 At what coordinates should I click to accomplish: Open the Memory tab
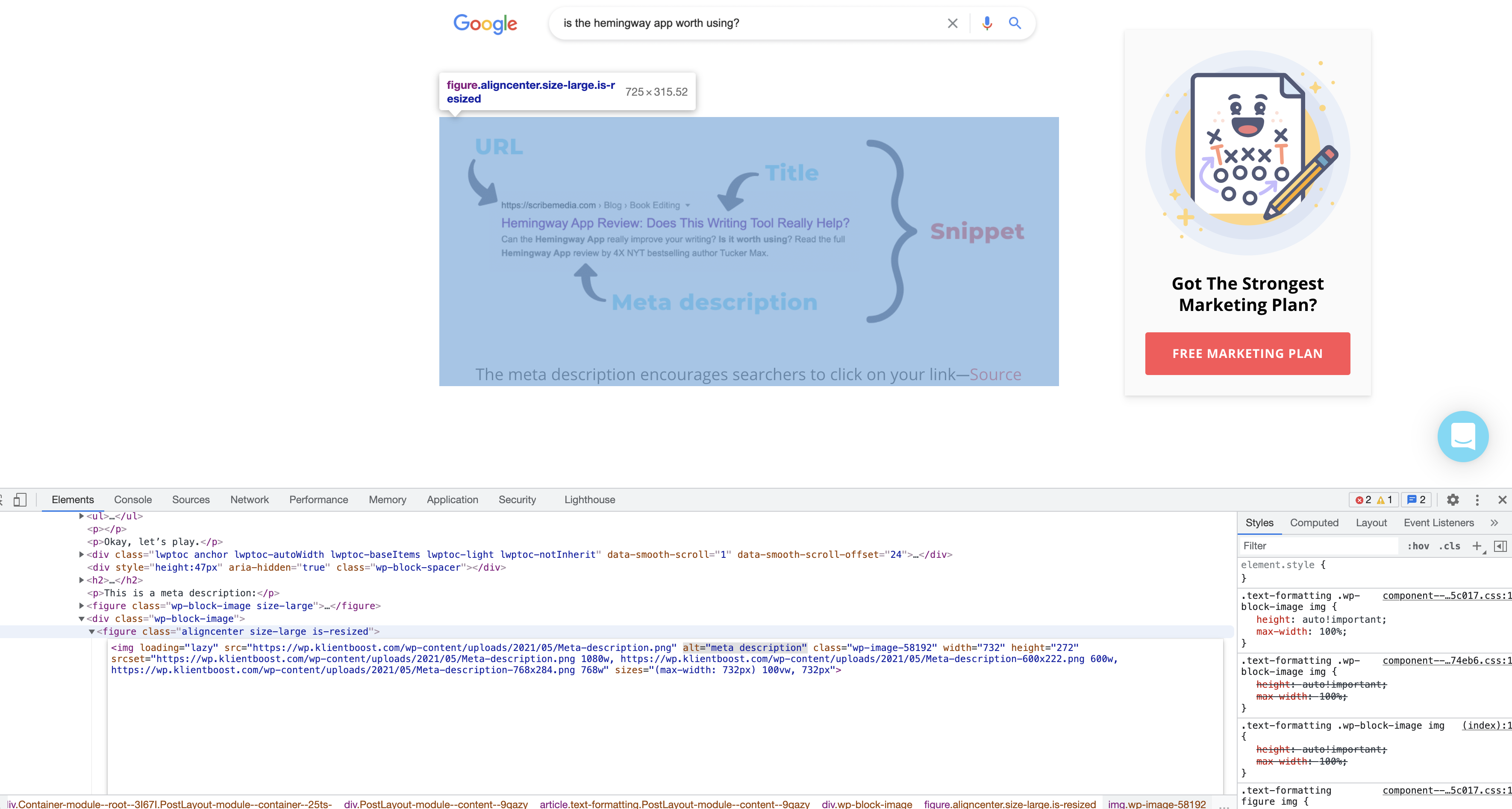[387, 500]
